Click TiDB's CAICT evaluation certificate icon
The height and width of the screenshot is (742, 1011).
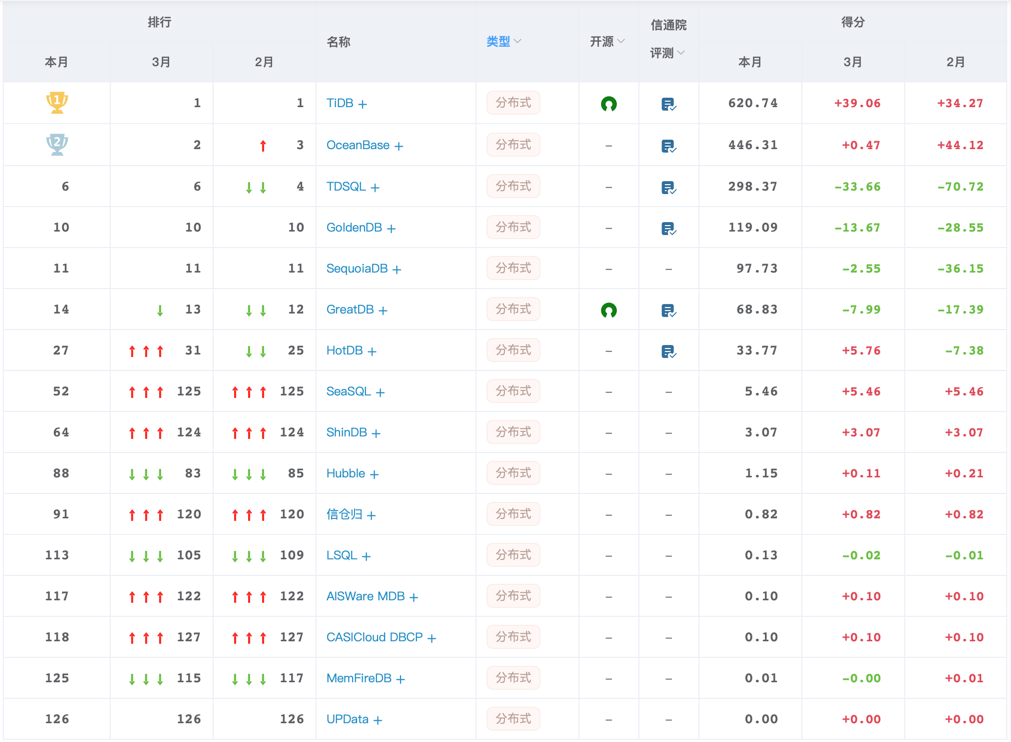click(x=668, y=104)
